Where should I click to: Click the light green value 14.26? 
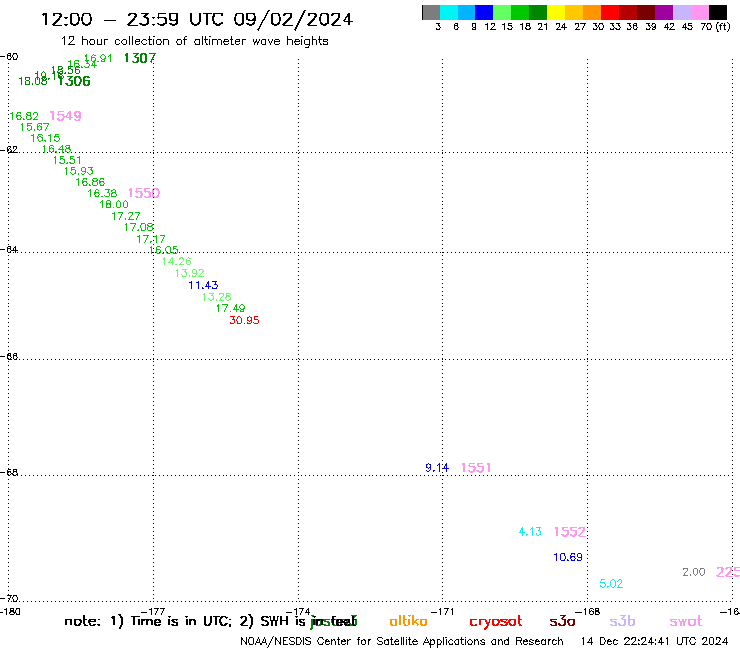point(177,262)
